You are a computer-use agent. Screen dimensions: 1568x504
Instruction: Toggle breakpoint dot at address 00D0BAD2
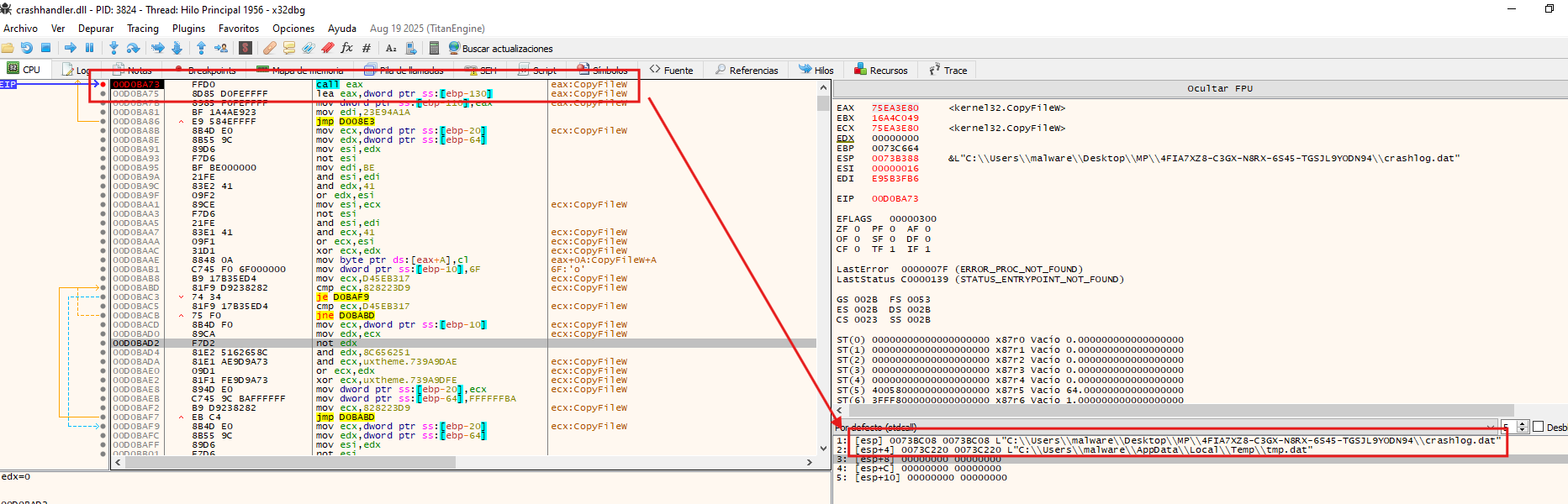click(103, 343)
